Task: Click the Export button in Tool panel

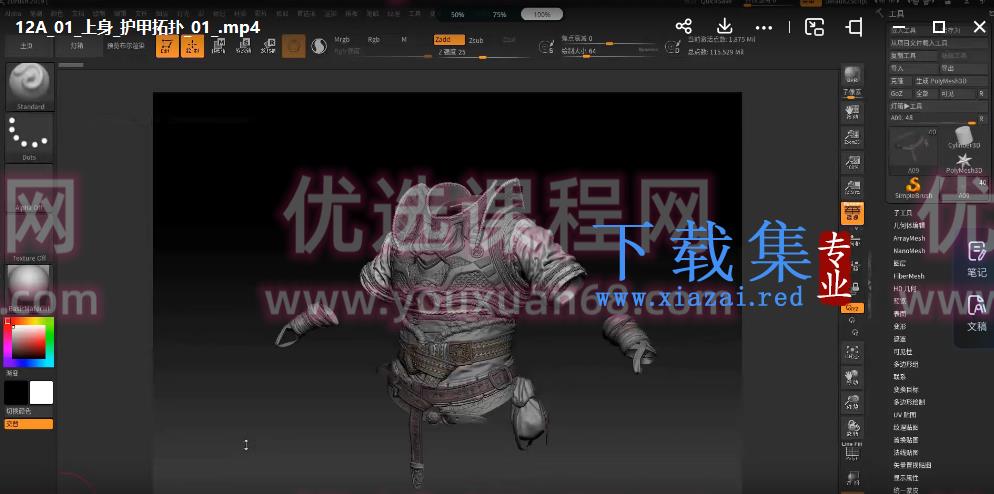Action: click(x=964, y=68)
